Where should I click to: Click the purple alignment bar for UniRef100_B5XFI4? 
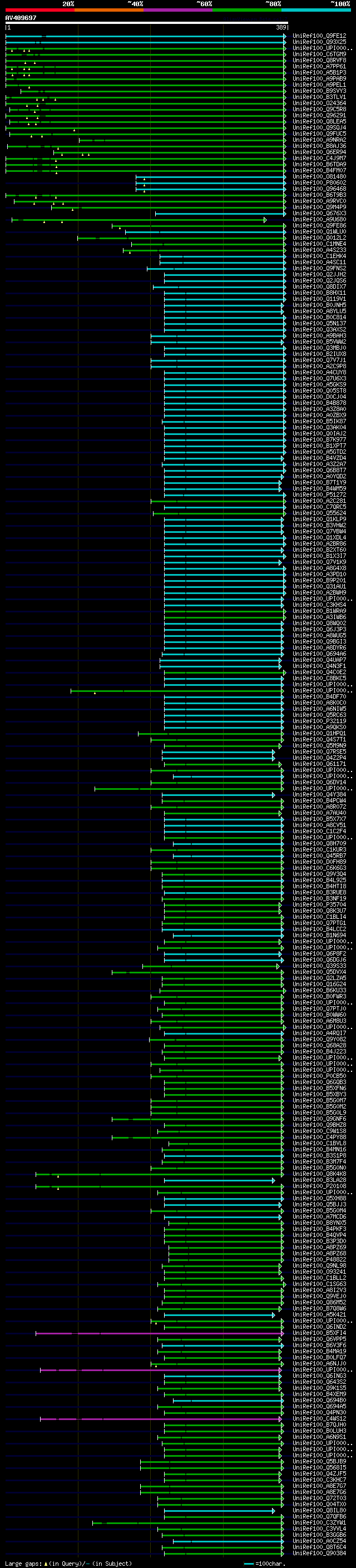pyautogui.click(x=160, y=1333)
